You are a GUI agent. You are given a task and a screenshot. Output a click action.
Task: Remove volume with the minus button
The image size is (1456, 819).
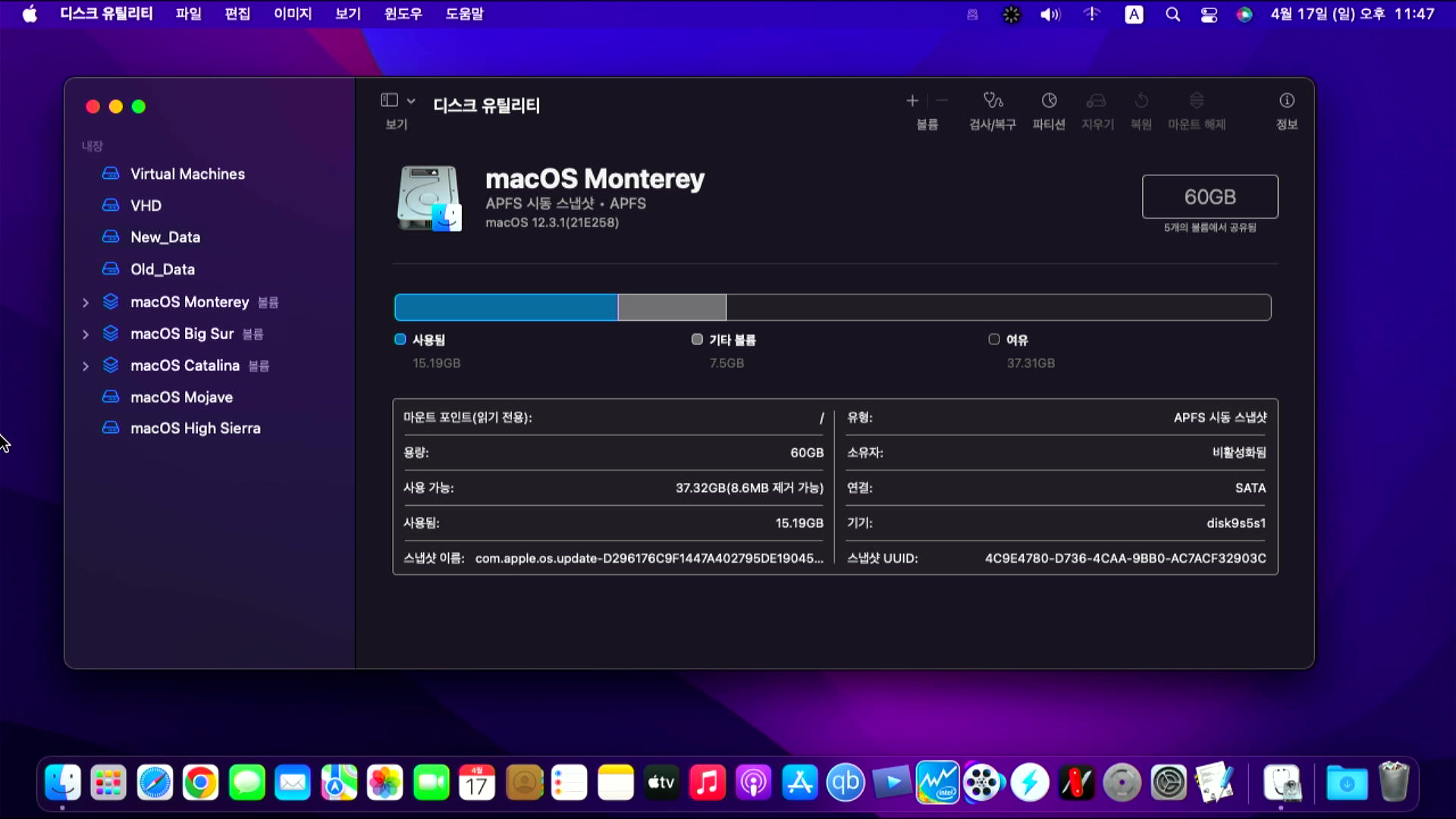(x=942, y=101)
